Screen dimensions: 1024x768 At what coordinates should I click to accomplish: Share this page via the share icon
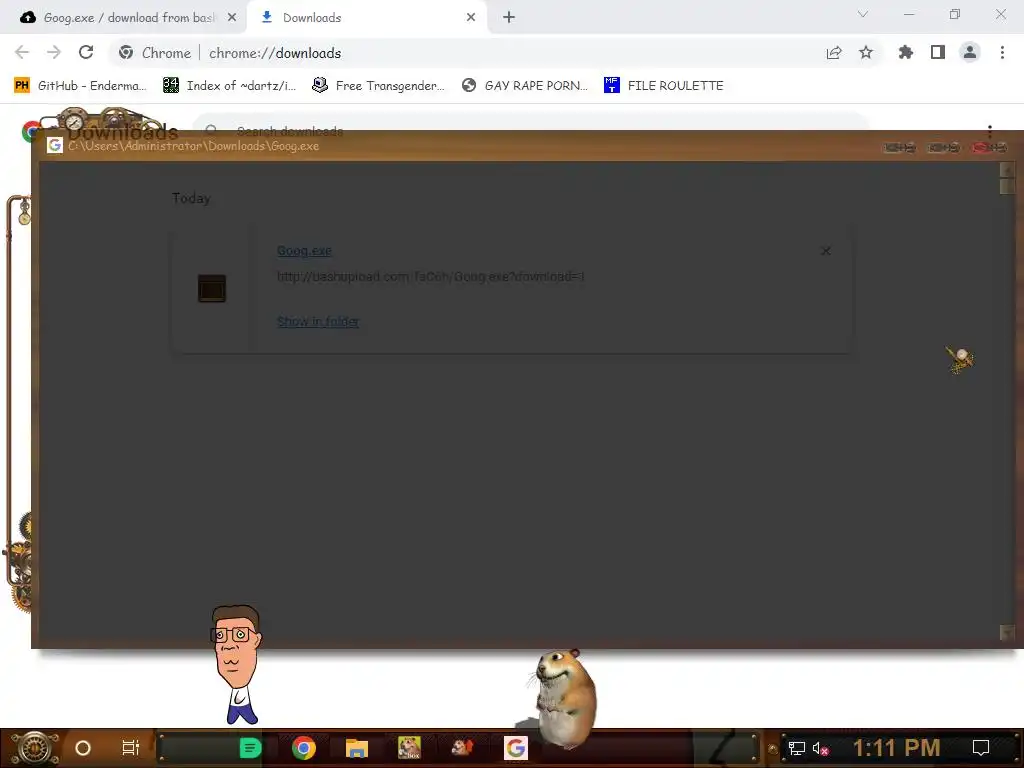click(x=834, y=53)
